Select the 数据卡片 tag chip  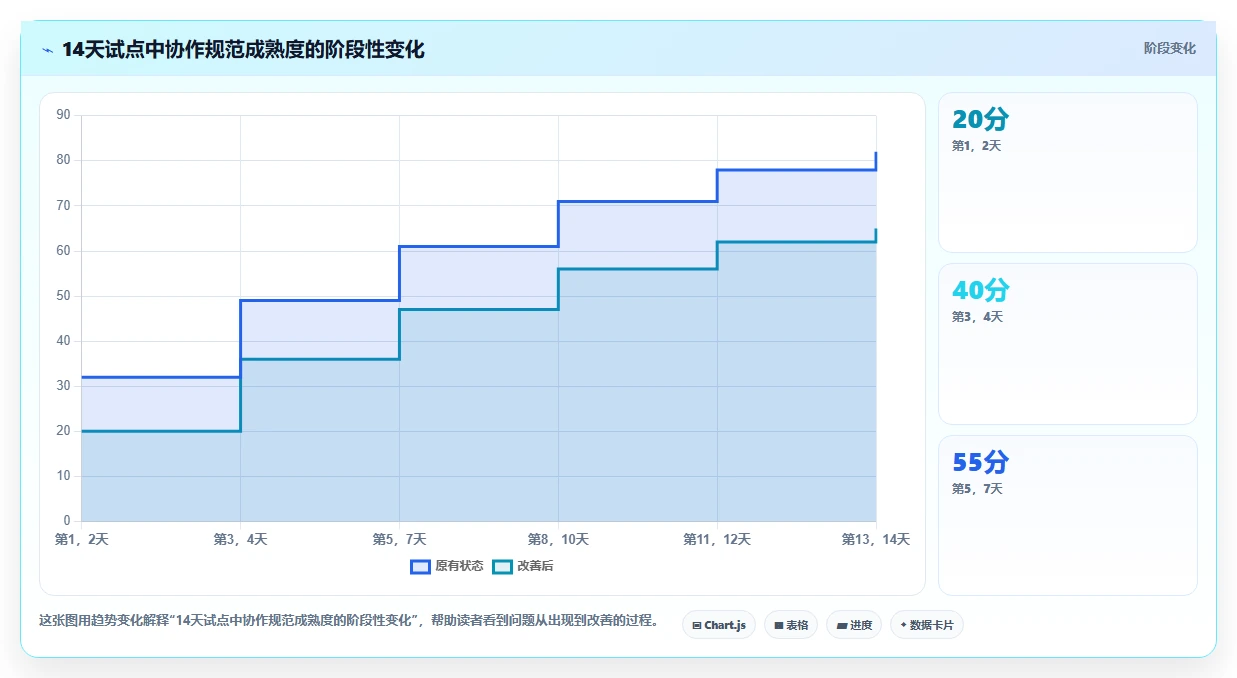[927, 625]
